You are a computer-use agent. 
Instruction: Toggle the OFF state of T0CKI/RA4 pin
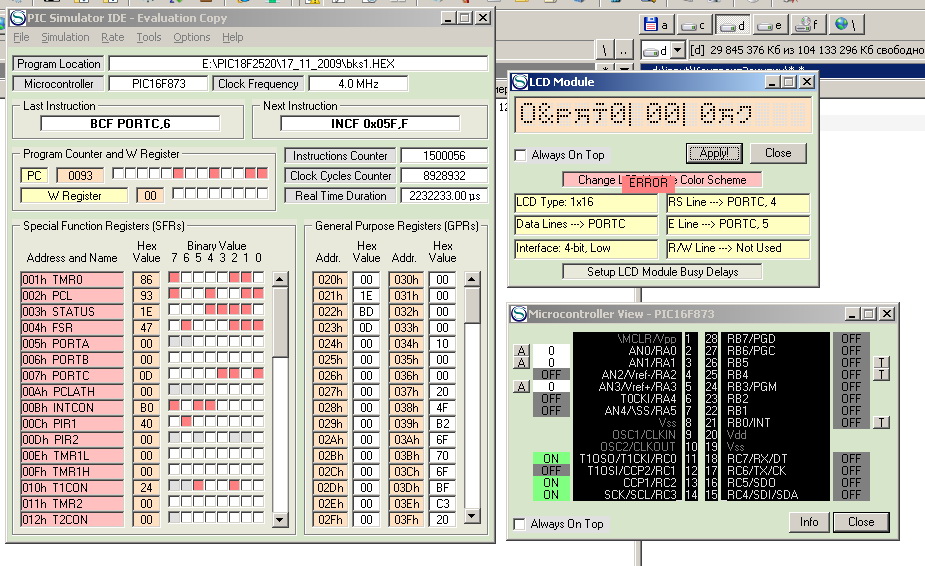point(551,398)
